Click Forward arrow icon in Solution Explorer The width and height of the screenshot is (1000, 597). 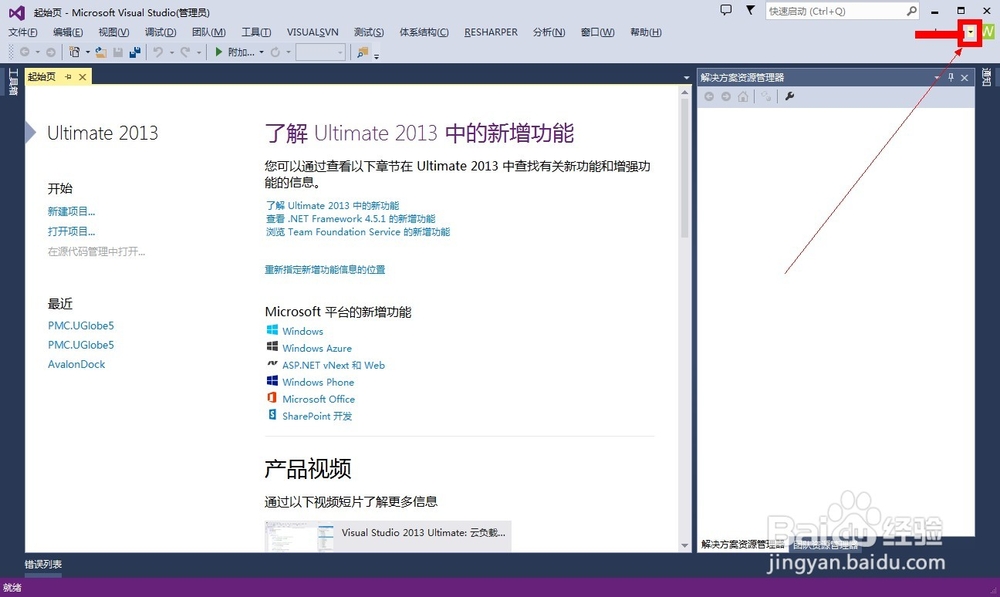[726, 96]
